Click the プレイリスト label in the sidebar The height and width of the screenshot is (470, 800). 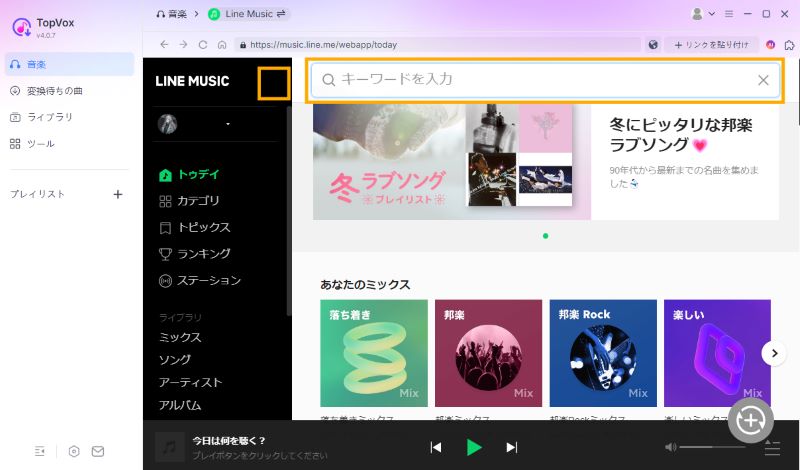[x=37, y=194]
